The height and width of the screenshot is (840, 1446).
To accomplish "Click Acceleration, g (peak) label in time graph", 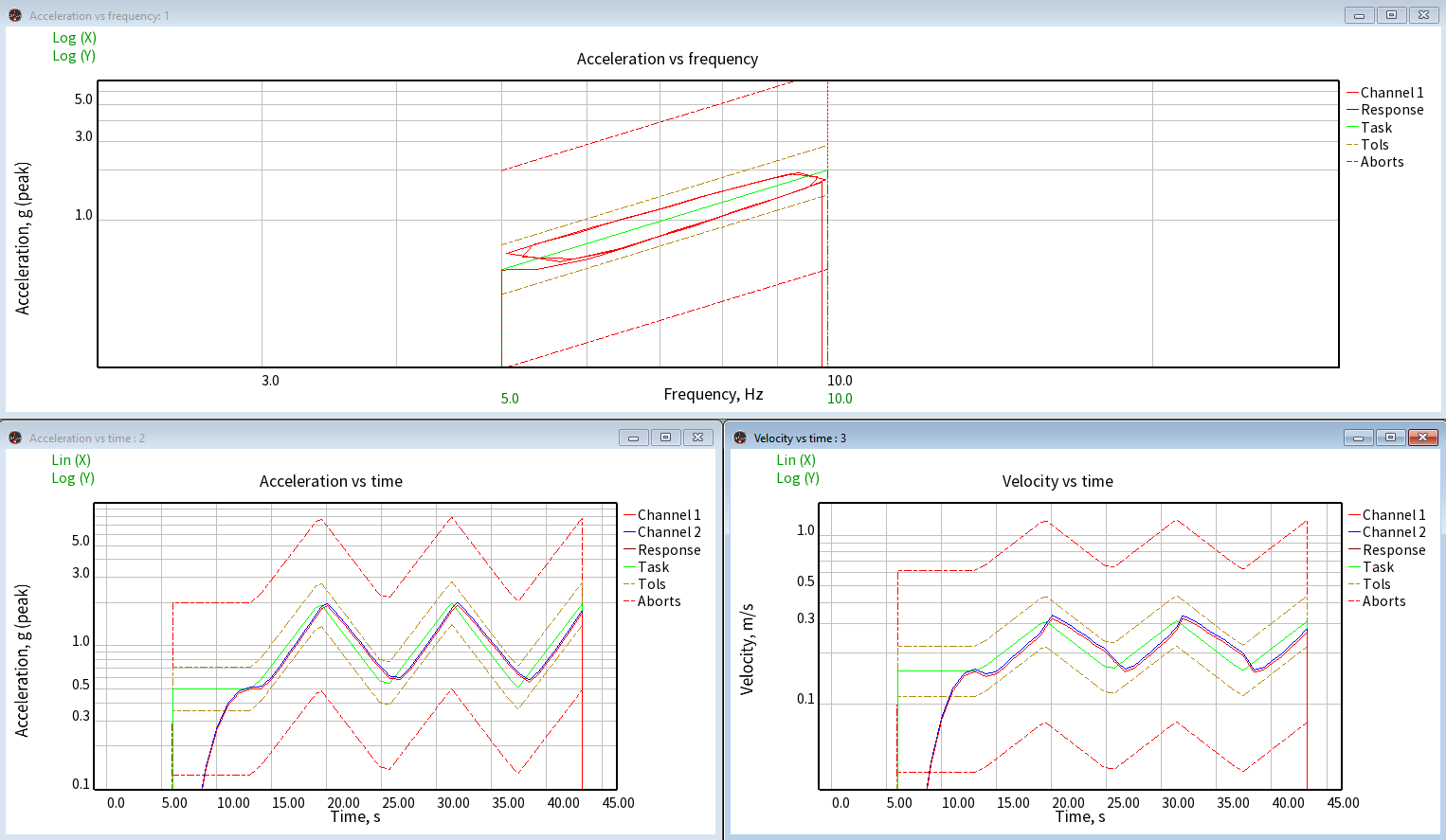I will coord(23,661).
